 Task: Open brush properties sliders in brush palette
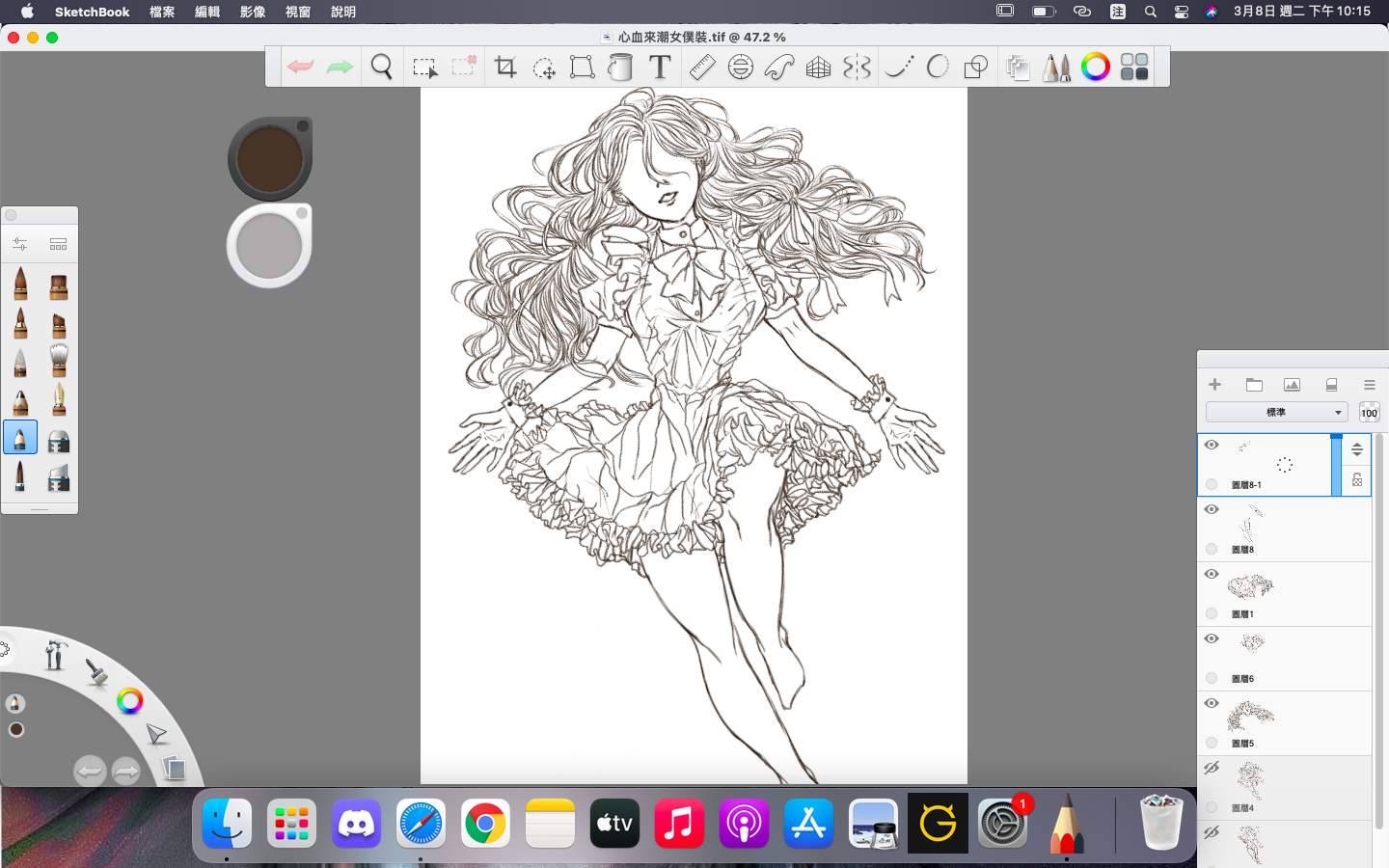(x=20, y=244)
